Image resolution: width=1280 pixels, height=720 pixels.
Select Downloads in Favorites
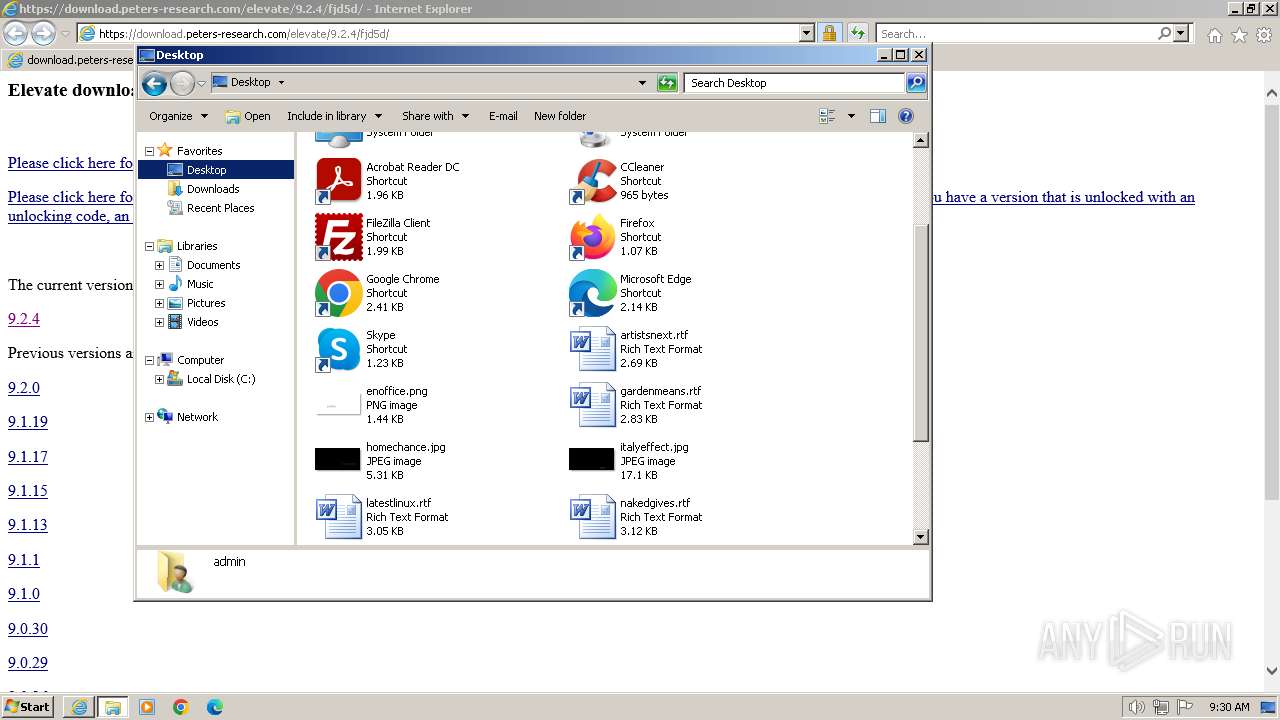point(213,189)
